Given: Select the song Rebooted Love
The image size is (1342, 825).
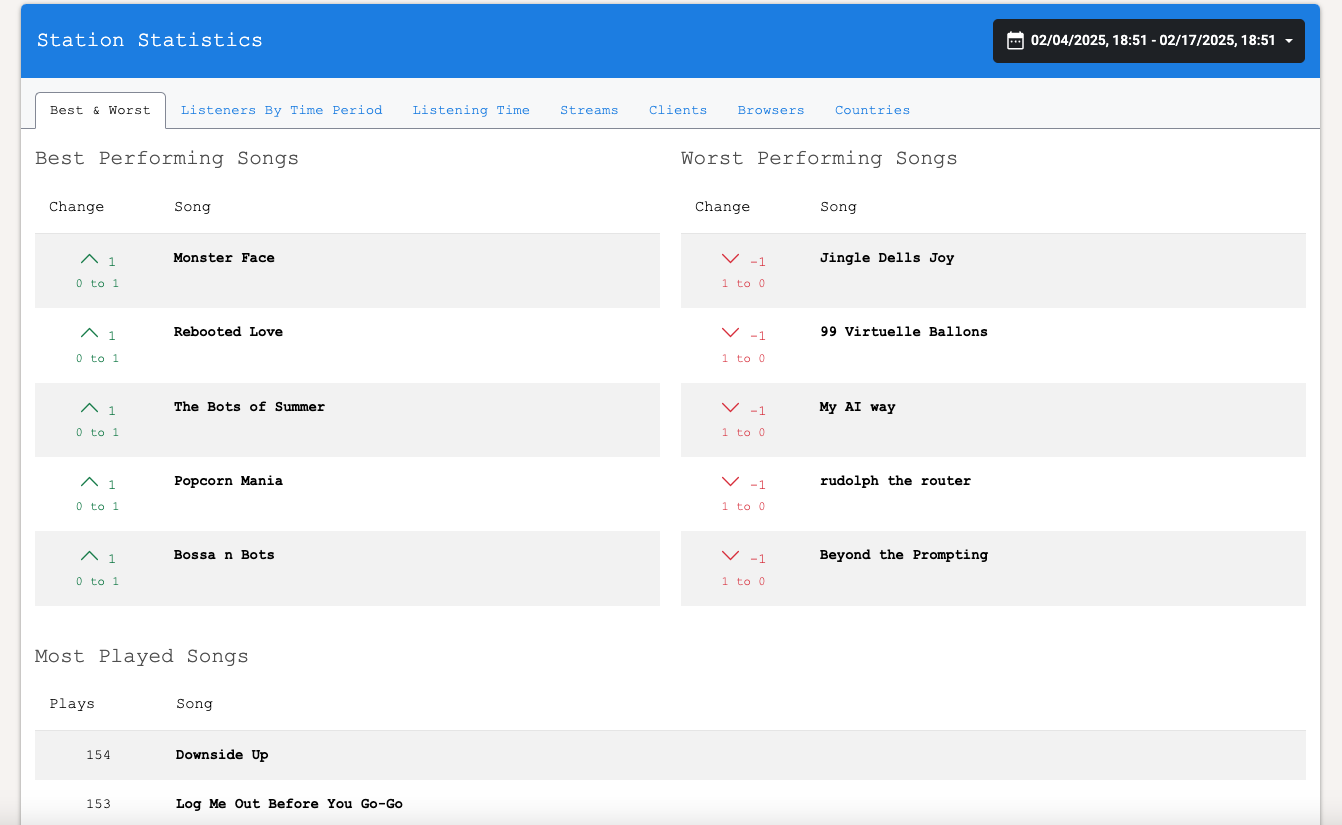Looking at the screenshot, I should [228, 332].
